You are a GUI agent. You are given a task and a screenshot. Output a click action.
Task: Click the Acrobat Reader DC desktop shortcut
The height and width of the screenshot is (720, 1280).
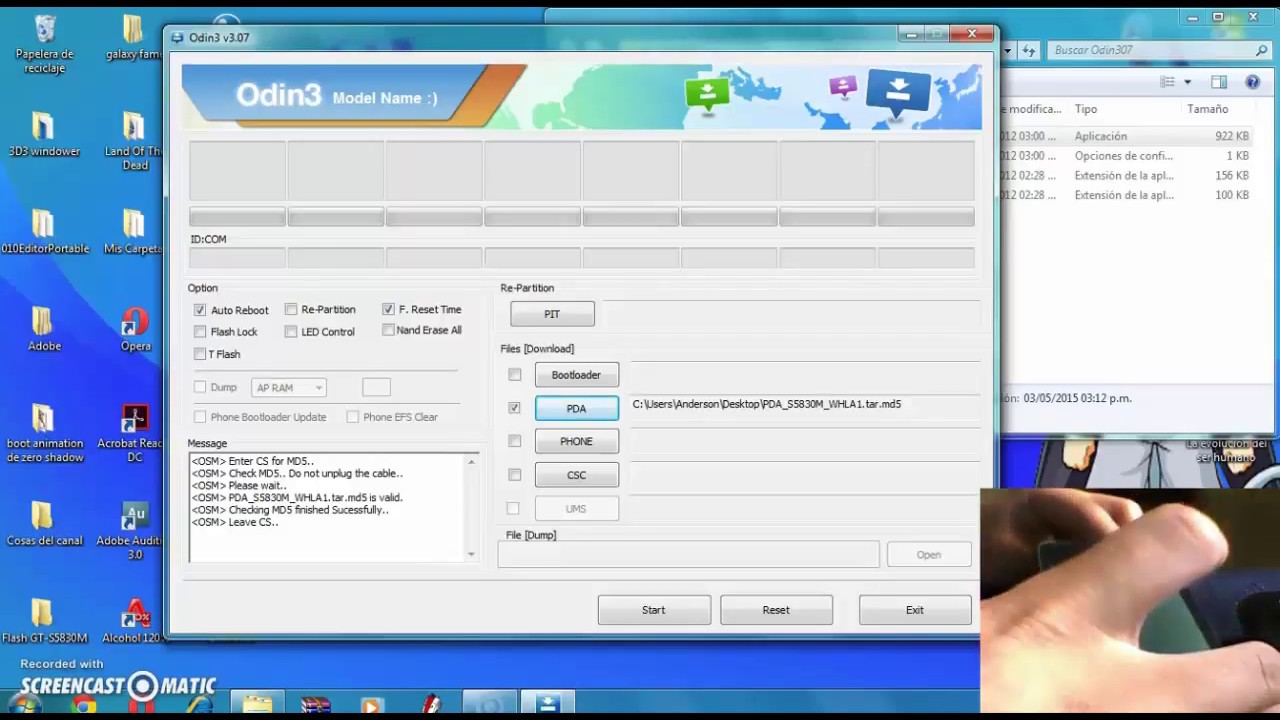tap(134, 433)
